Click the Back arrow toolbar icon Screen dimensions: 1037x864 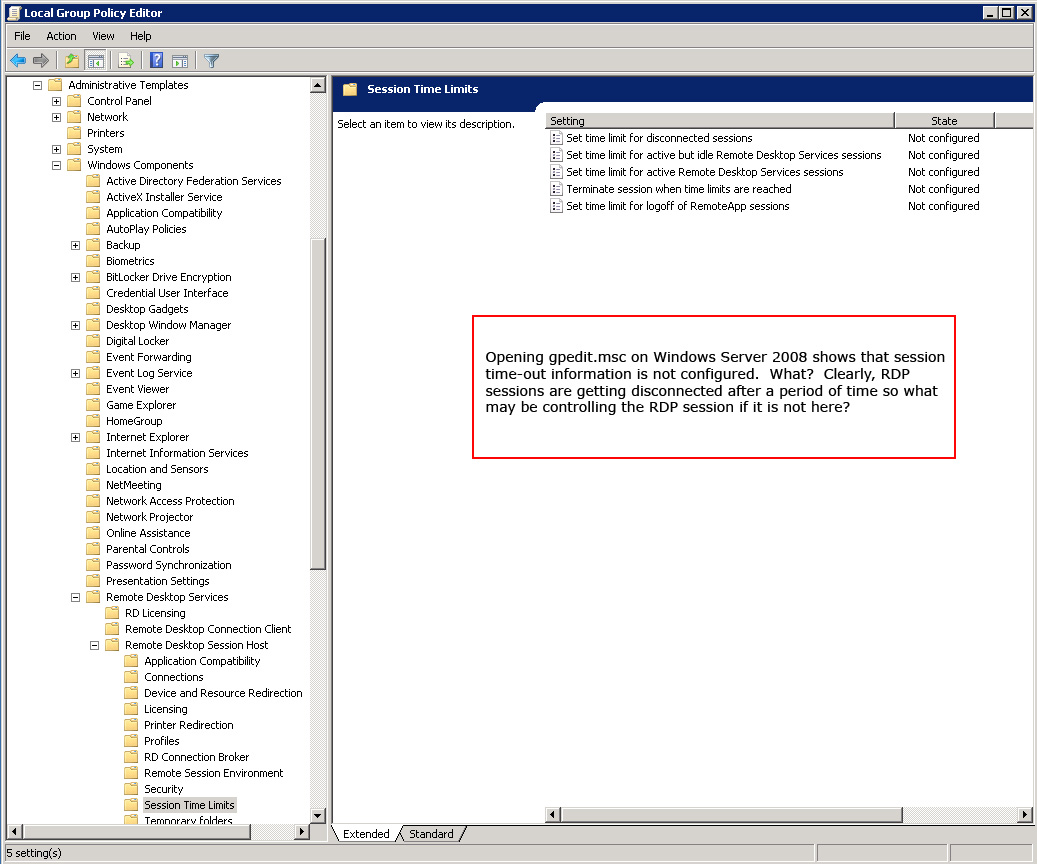[18, 61]
